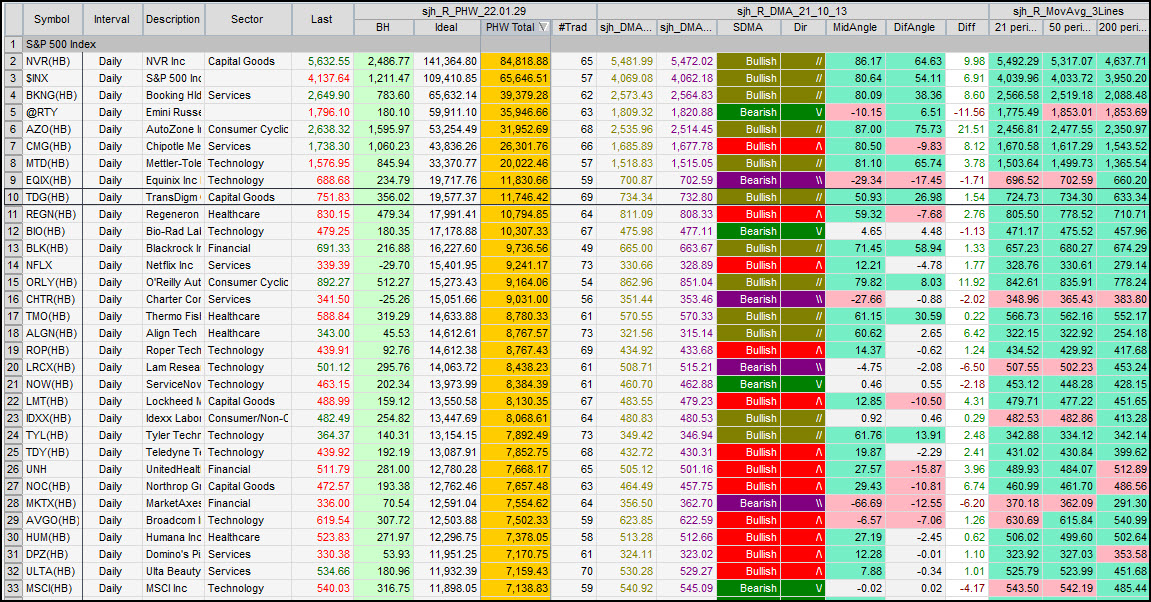Select the @RTY symbol cell

point(53,112)
